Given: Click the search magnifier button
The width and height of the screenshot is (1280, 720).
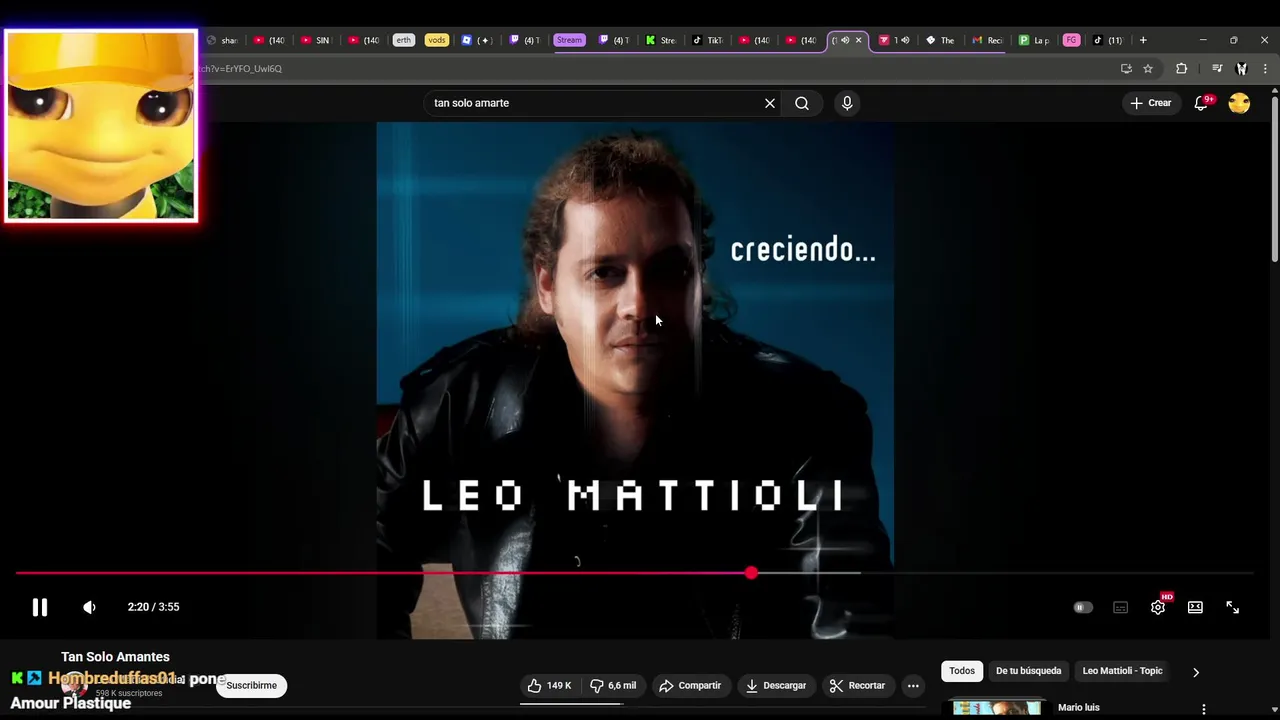Looking at the screenshot, I should tap(802, 103).
